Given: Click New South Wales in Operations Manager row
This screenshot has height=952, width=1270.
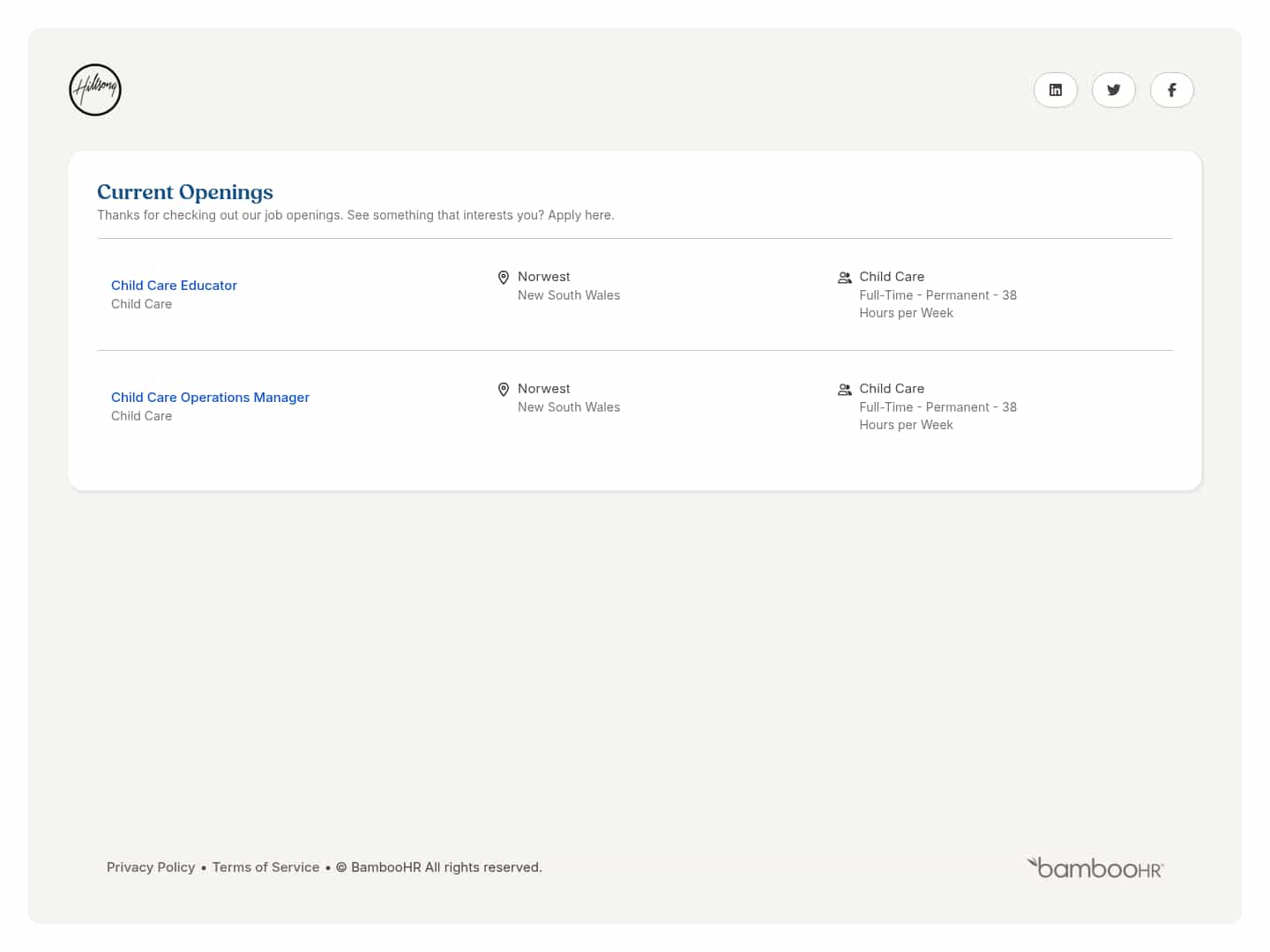Looking at the screenshot, I should coord(569,407).
